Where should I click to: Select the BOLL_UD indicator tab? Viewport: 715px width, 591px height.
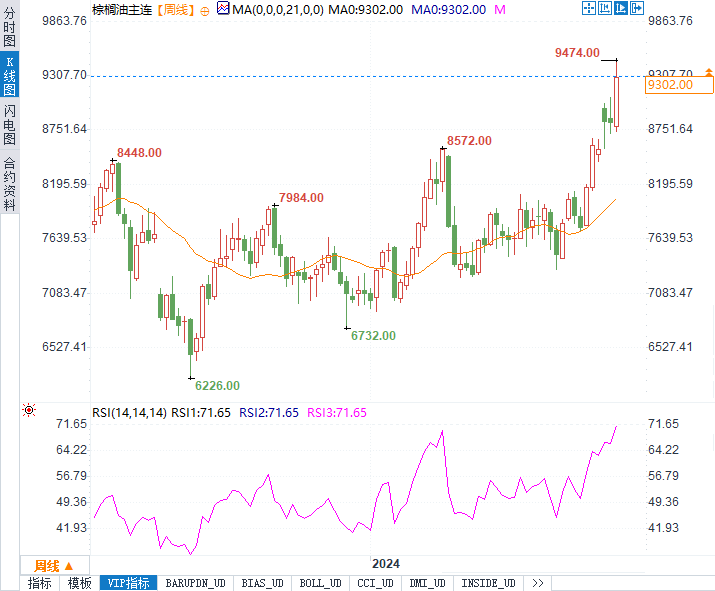point(320,583)
